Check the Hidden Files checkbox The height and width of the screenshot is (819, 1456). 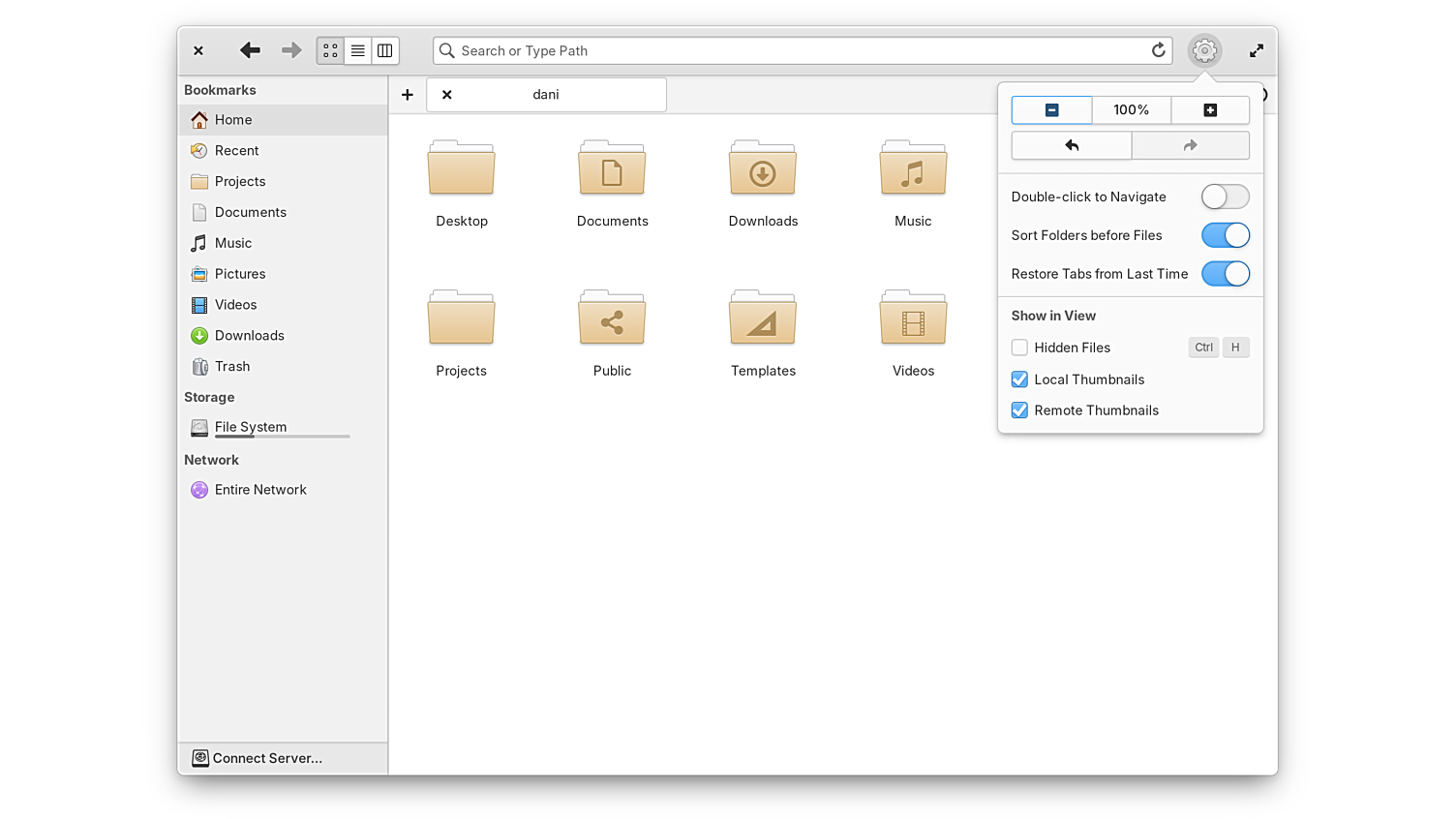pos(1019,348)
